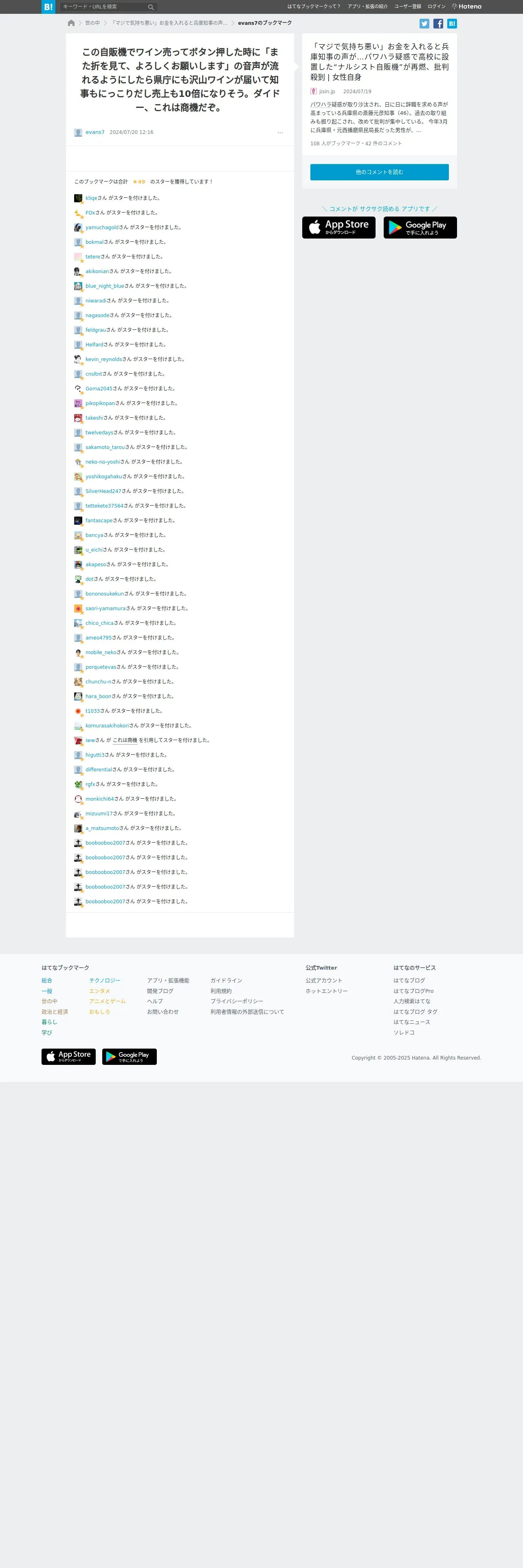Open the home breadcrumb icon
This screenshot has height=1568, width=523.
(71, 23)
